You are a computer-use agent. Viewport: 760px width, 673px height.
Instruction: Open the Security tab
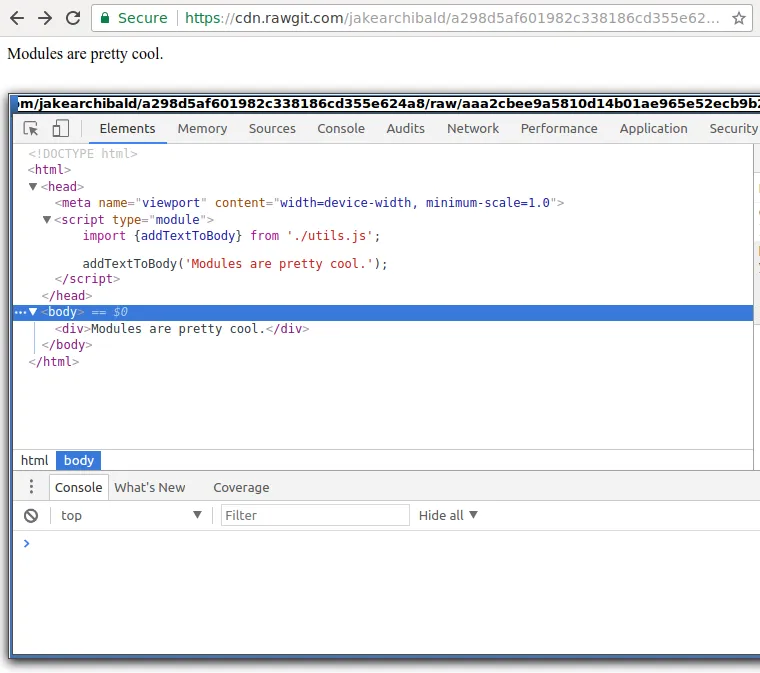pos(733,129)
